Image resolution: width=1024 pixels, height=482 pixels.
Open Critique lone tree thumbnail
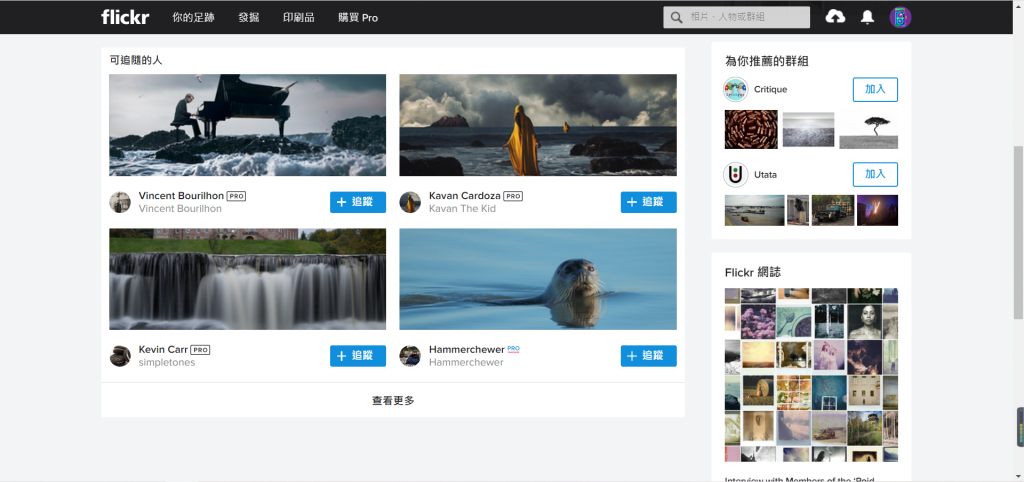(869, 129)
